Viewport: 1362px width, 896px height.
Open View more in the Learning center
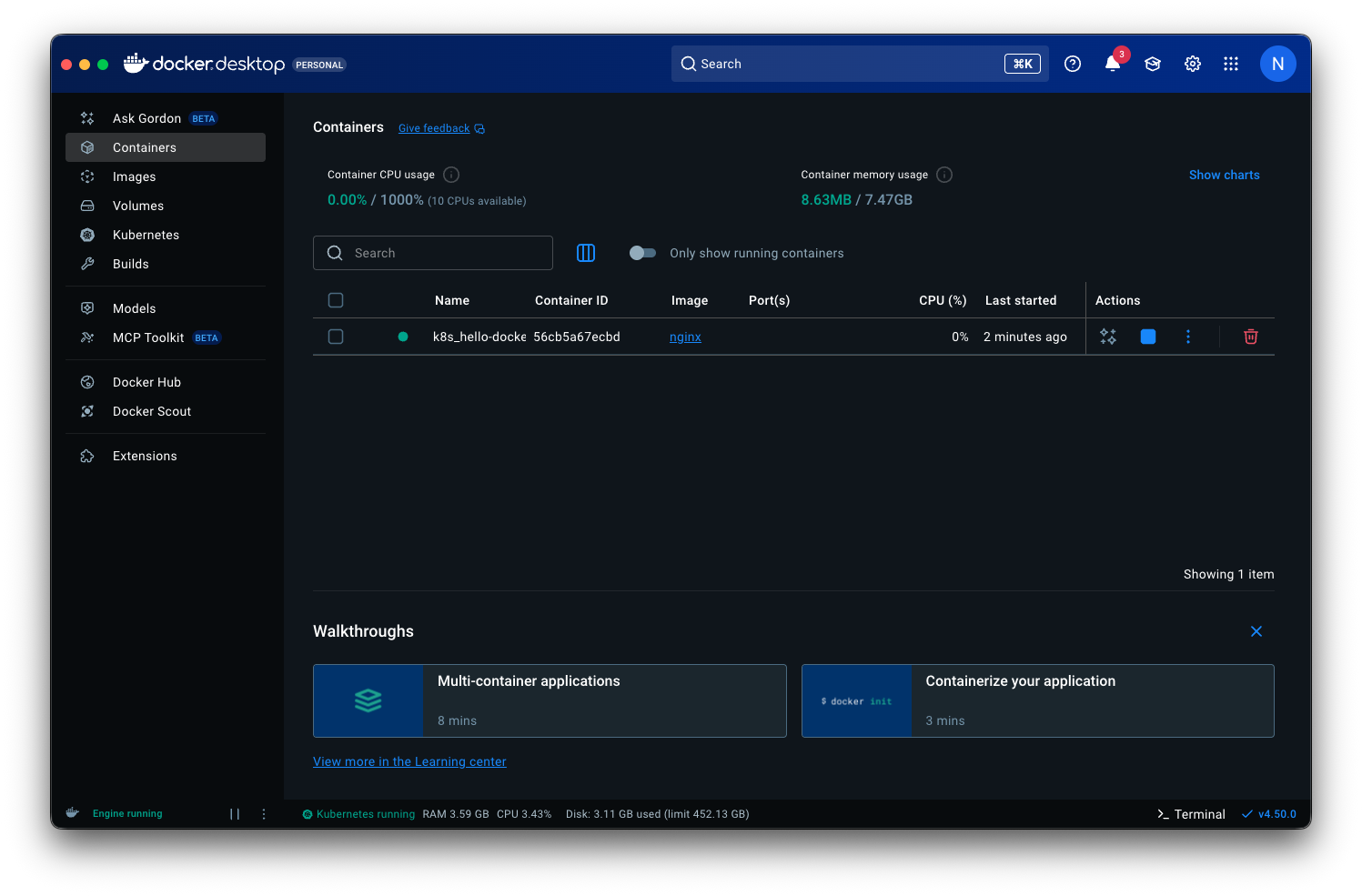[x=409, y=761]
